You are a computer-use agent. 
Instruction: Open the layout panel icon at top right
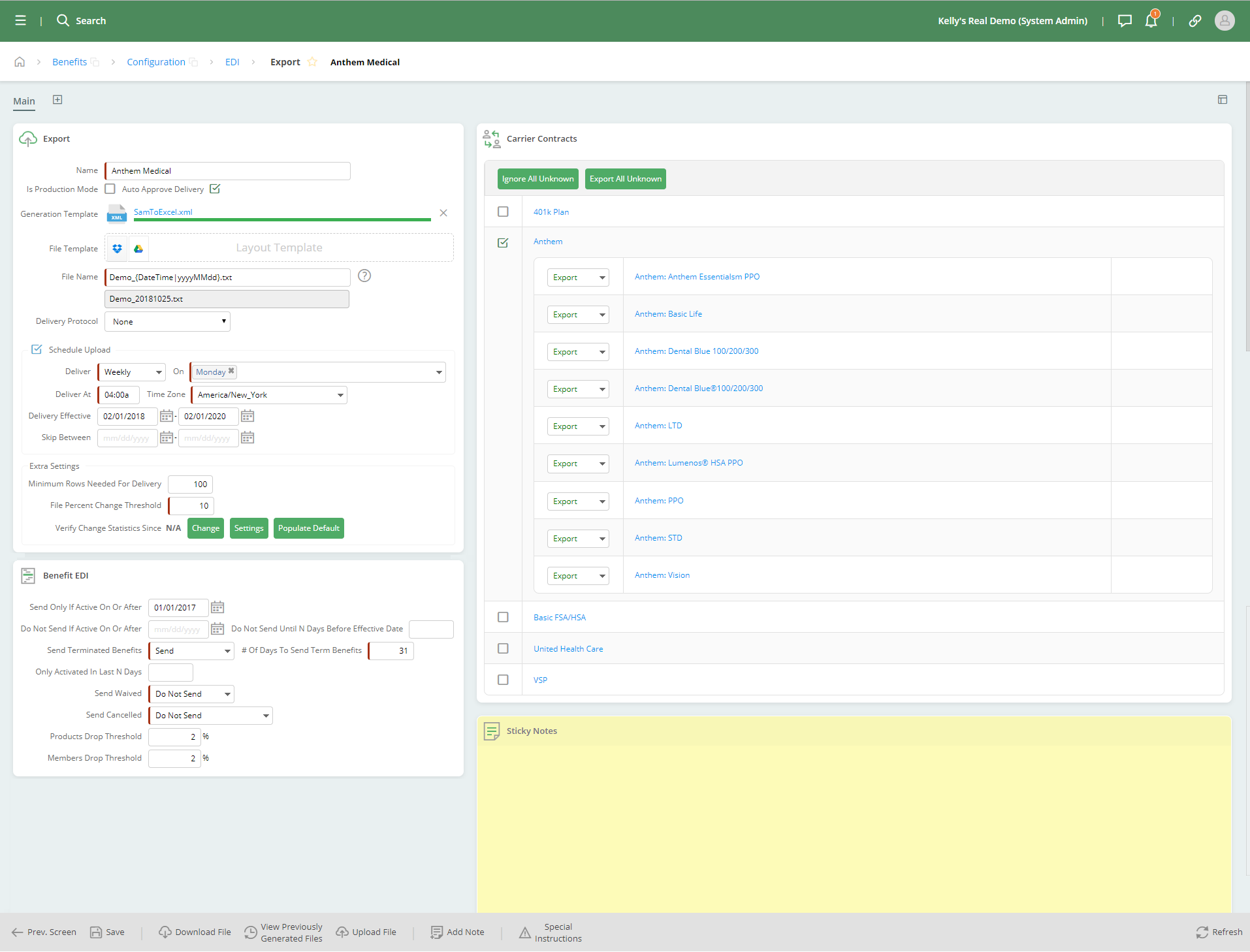[1223, 100]
